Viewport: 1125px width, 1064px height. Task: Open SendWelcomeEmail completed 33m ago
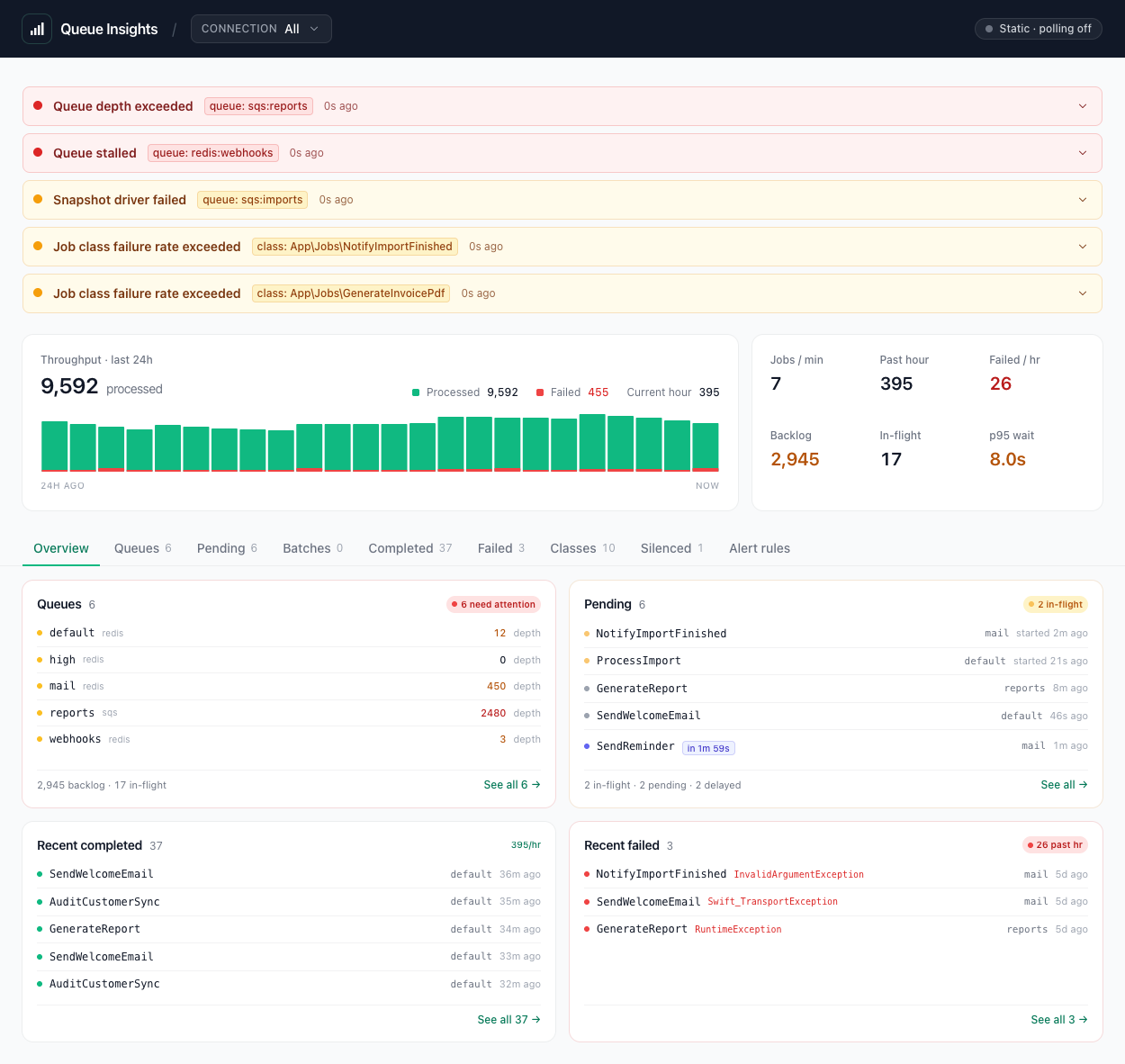click(x=289, y=957)
